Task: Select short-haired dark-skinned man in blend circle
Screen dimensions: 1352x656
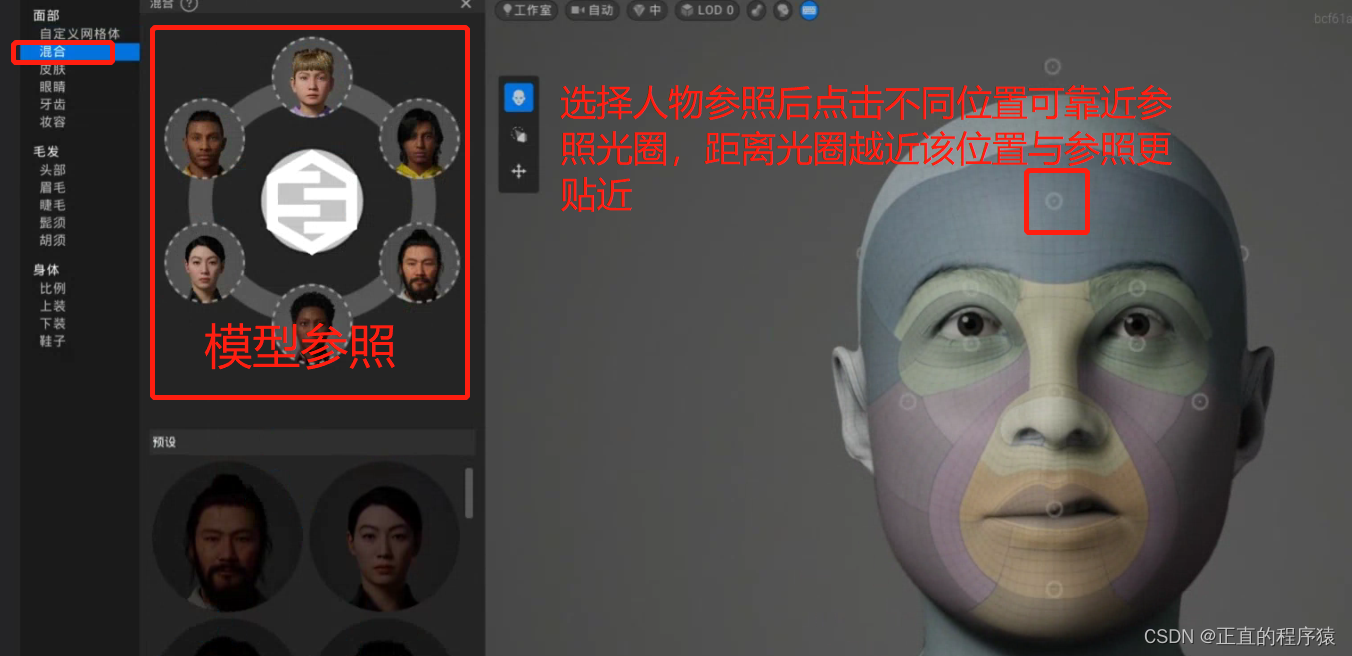Action: coord(204,139)
